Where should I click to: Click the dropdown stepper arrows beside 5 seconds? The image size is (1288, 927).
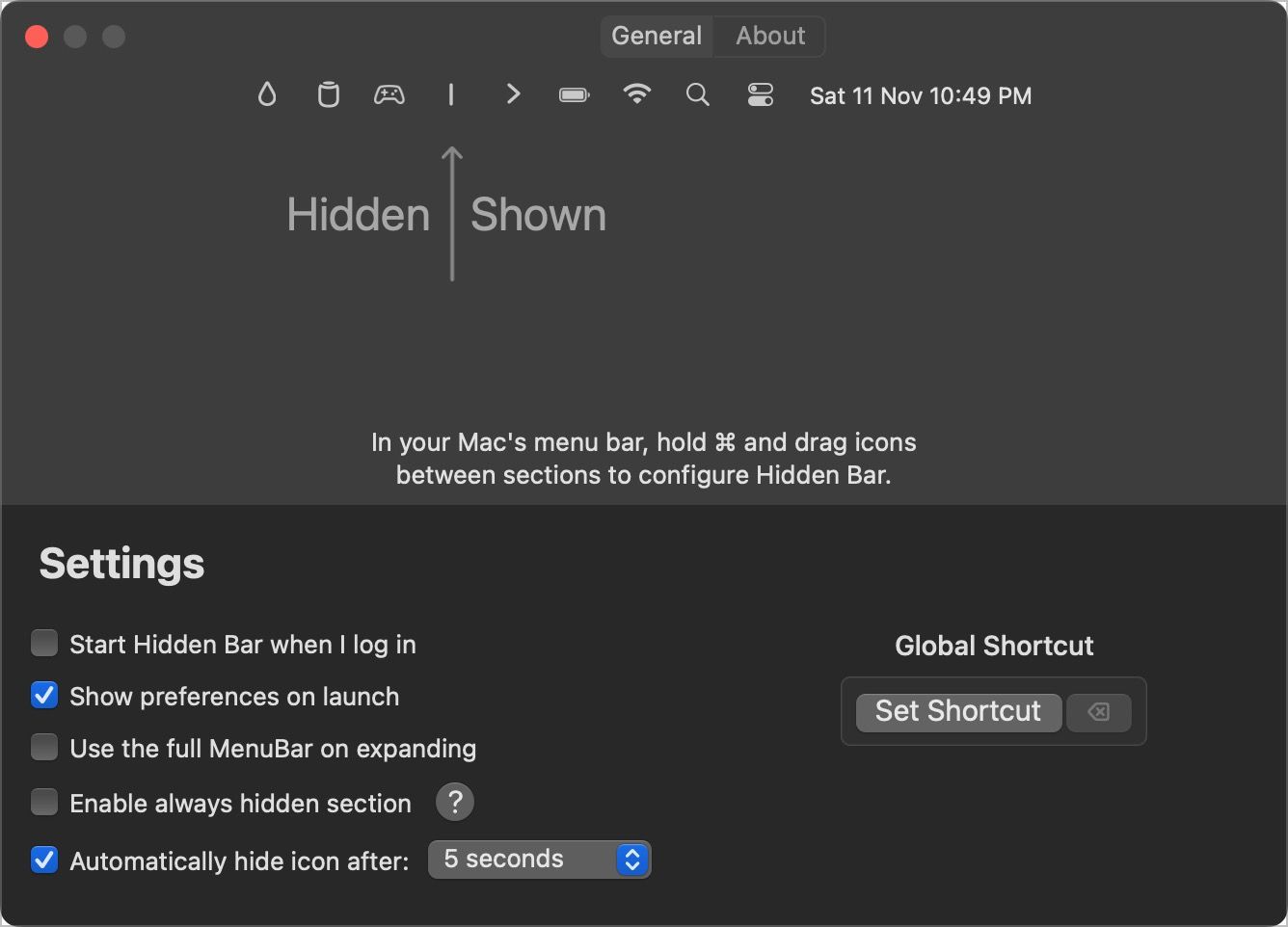coord(631,859)
